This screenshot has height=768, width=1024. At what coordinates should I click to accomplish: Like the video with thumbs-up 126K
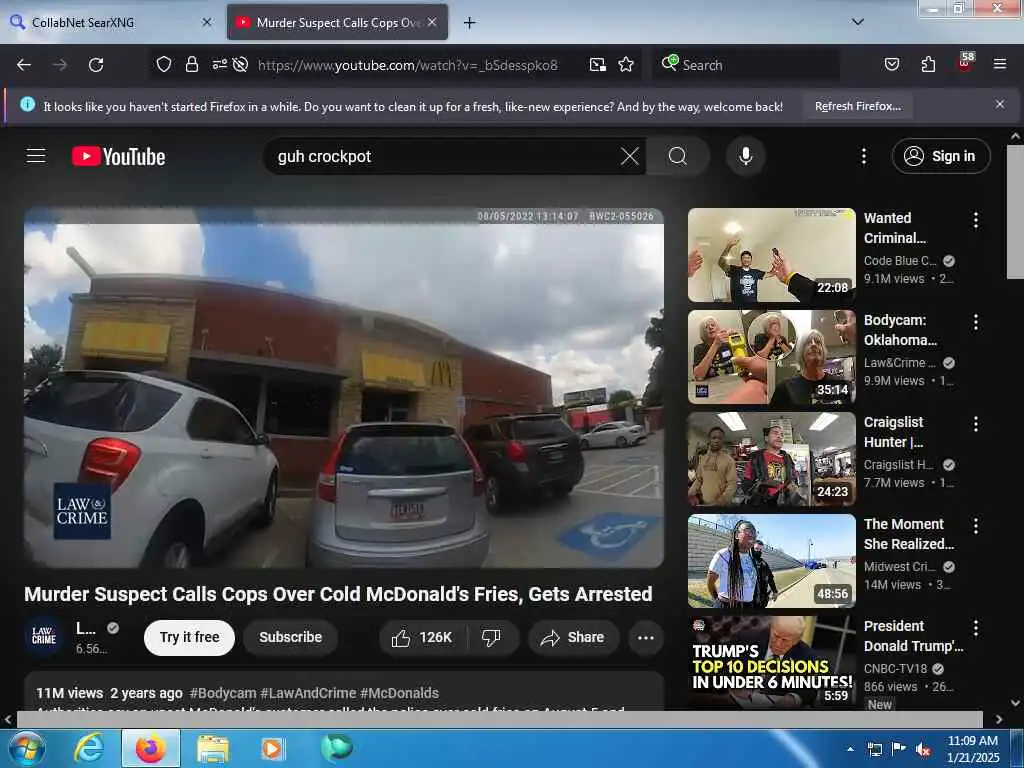(x=423, y=637)
